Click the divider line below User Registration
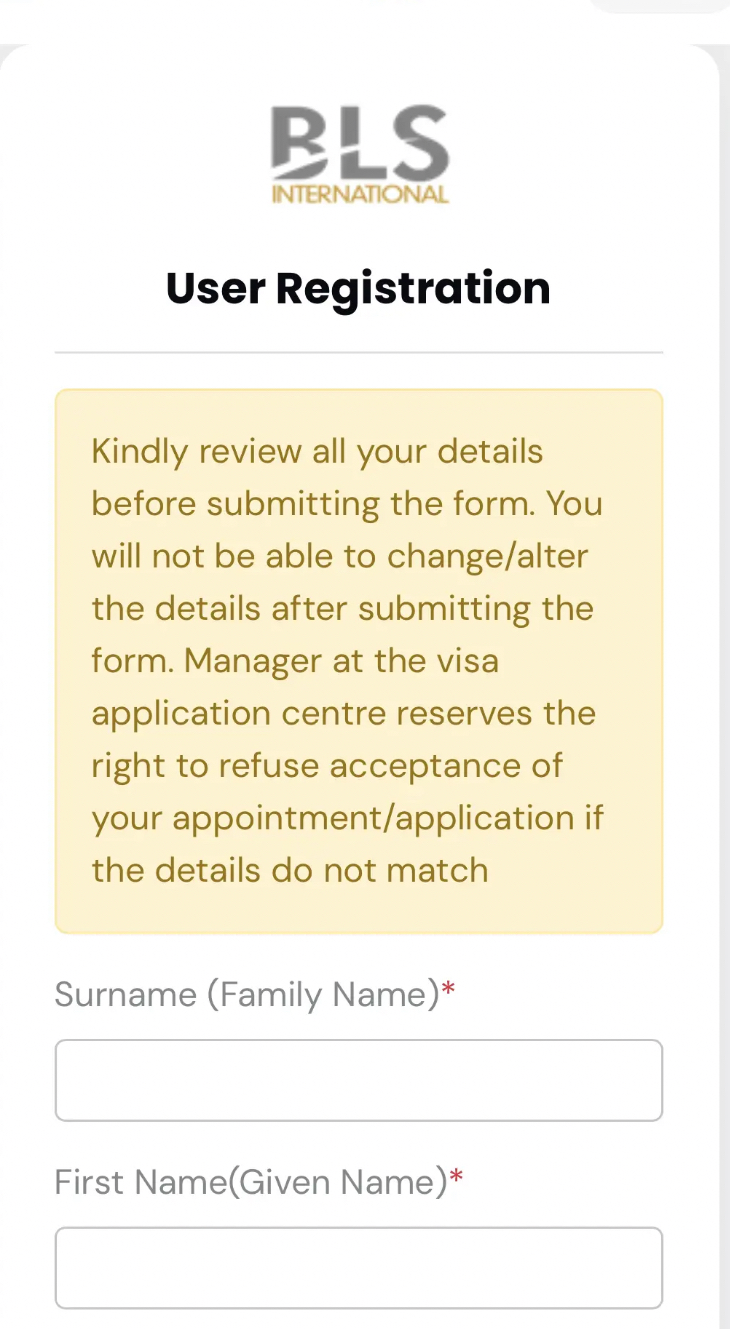This screenshot has height=1329, width=730. click(x=359, y=352)
